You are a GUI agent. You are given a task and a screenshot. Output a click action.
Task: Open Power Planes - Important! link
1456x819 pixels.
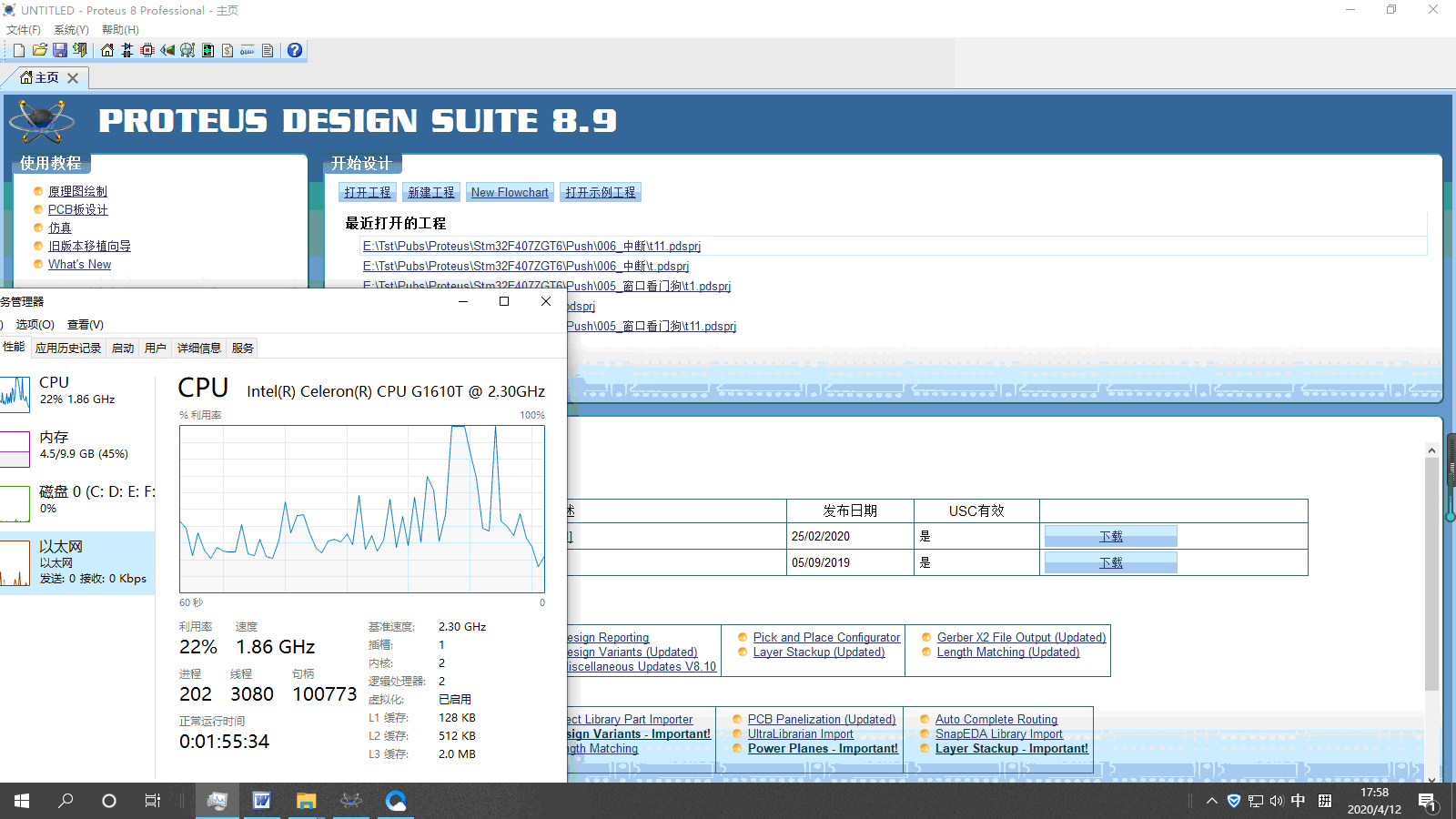tap(823, 748)
